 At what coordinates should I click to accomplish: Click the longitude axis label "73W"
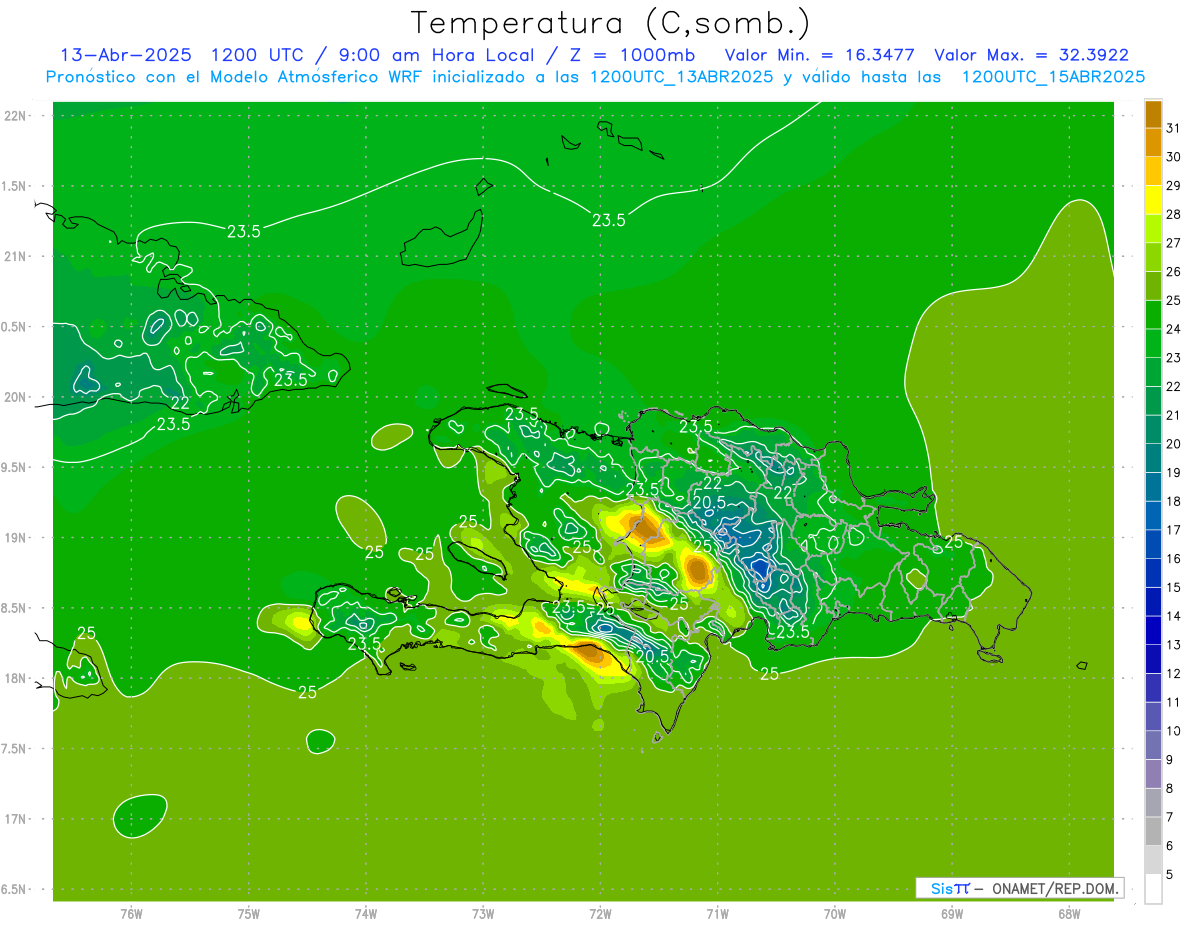pyautogui.click(x=483, y=913)
